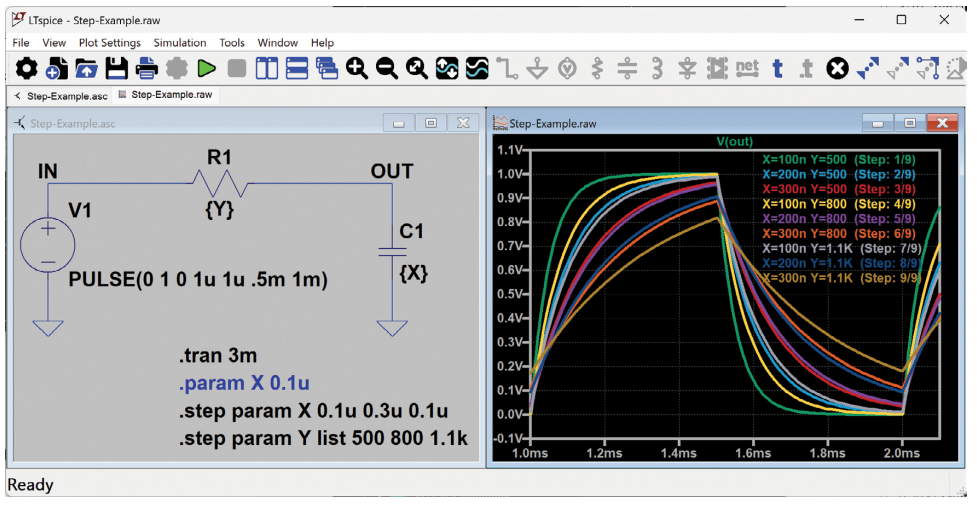The image size is (977, 506).
Task: Click the greyed Configure Analysis gear icon
Action: pyautogui.click(x=176, y=68)
